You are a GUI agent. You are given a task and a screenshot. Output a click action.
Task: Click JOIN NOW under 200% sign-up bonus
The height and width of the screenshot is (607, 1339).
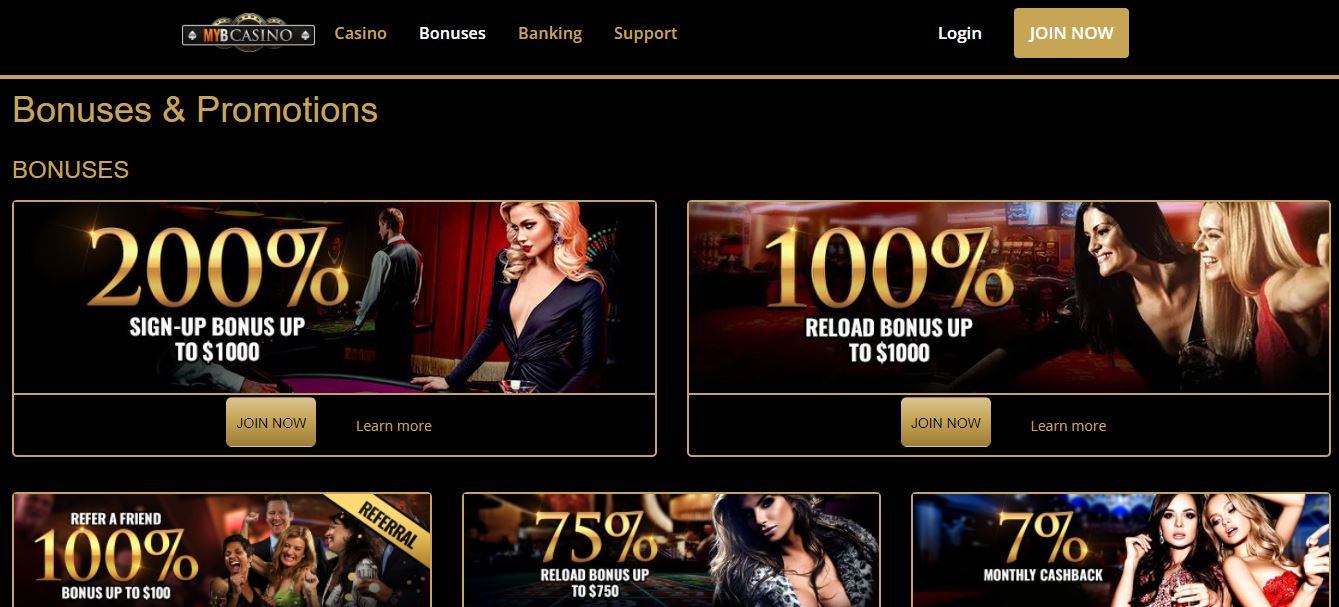[271, 422]
